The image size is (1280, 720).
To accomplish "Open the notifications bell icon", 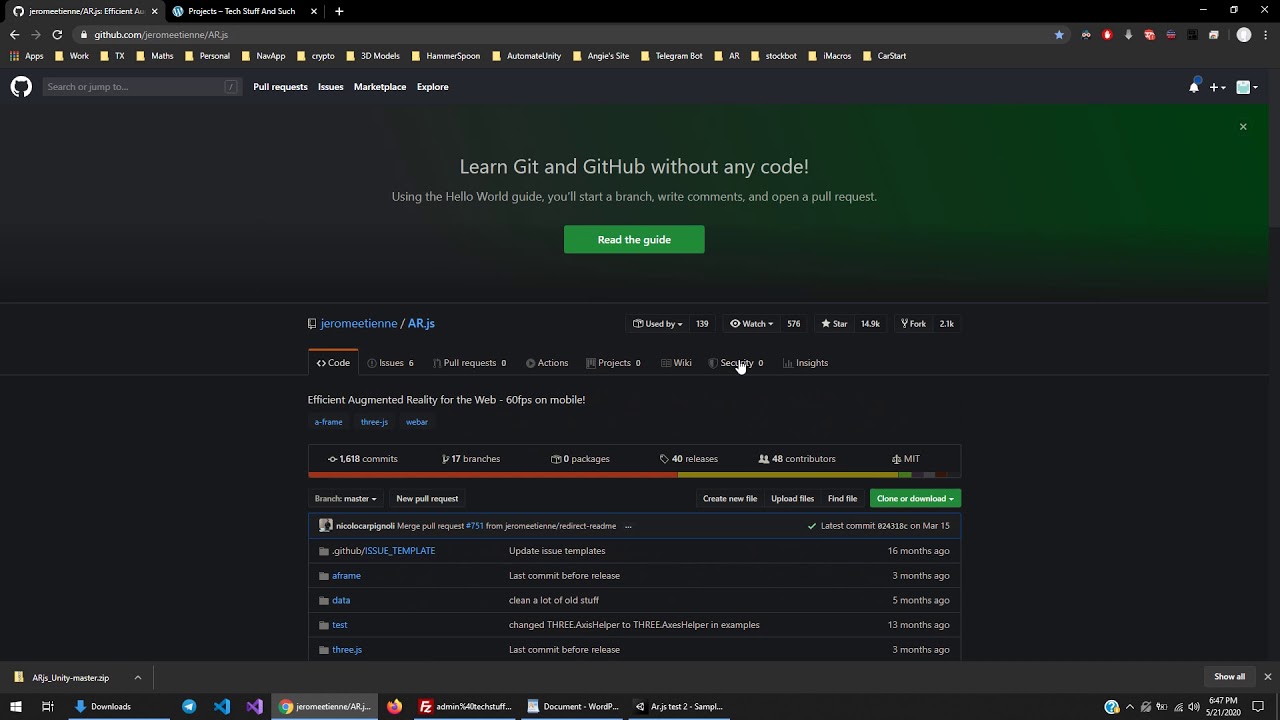I will point(1193,87).
